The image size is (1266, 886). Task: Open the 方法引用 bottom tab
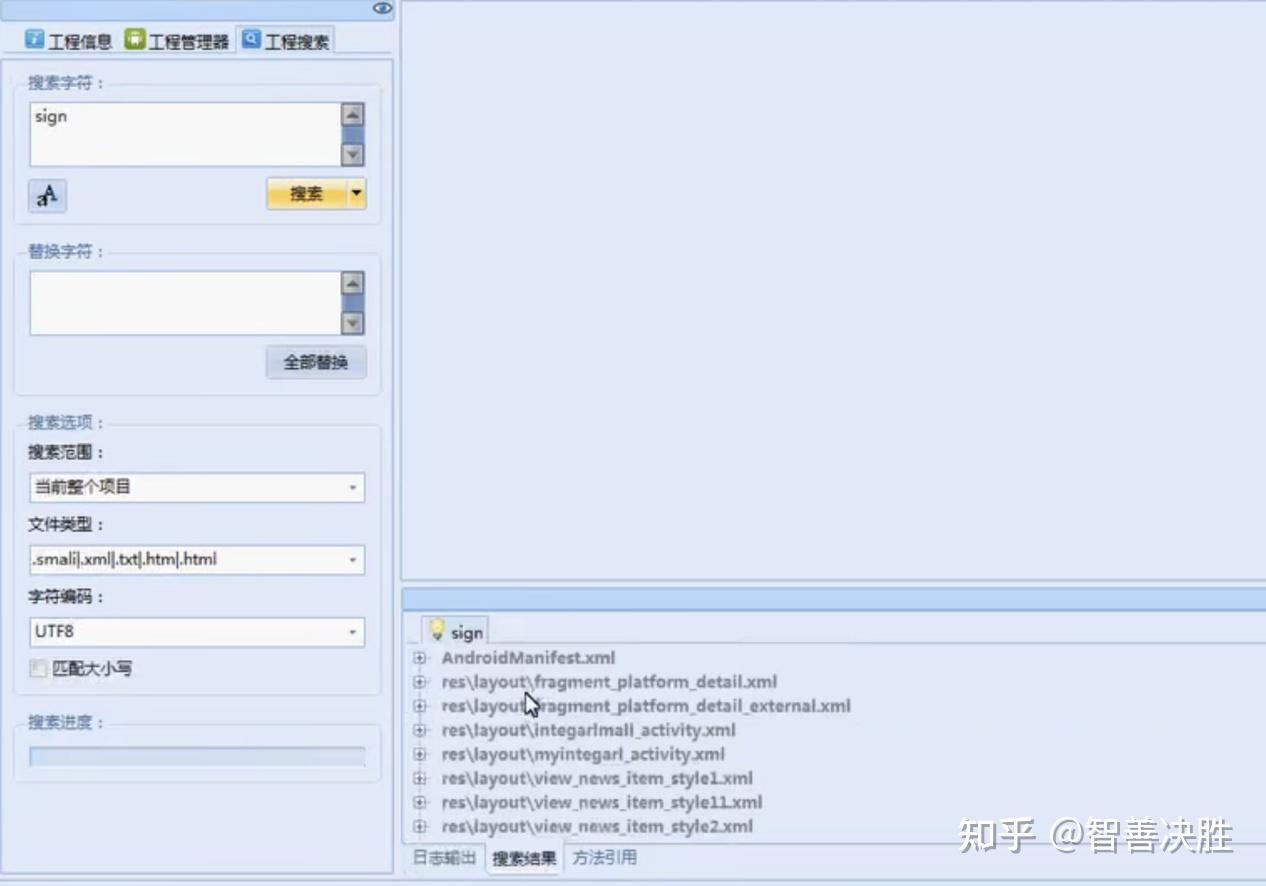[x=604, y=858]
